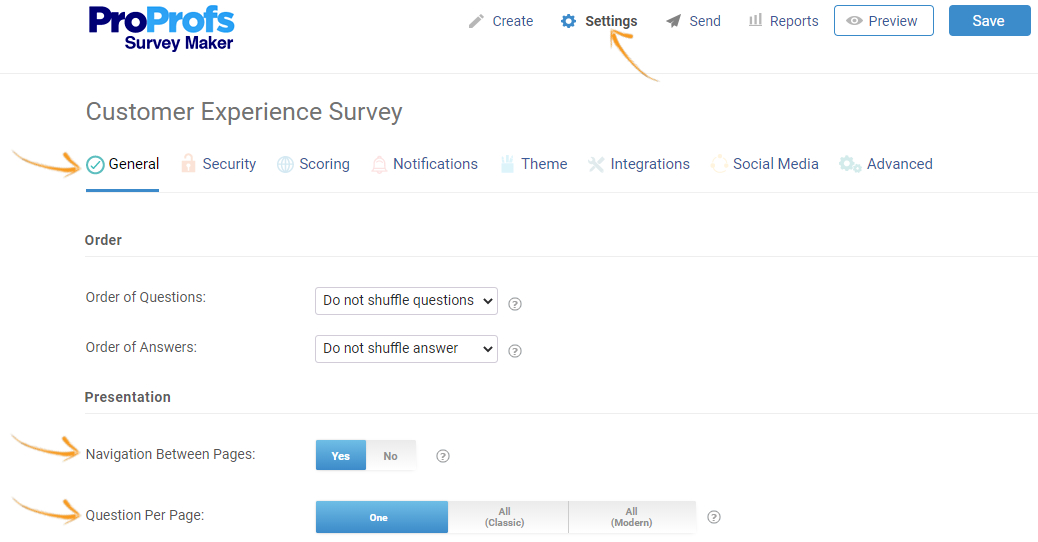Click the bar chart Reports icon

(x=755, y=21)
